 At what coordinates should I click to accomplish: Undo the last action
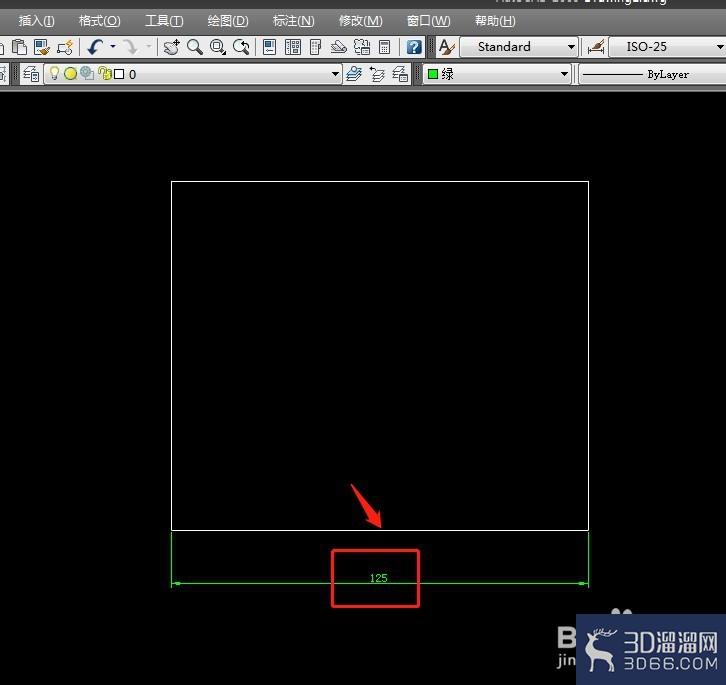[95, 47]
